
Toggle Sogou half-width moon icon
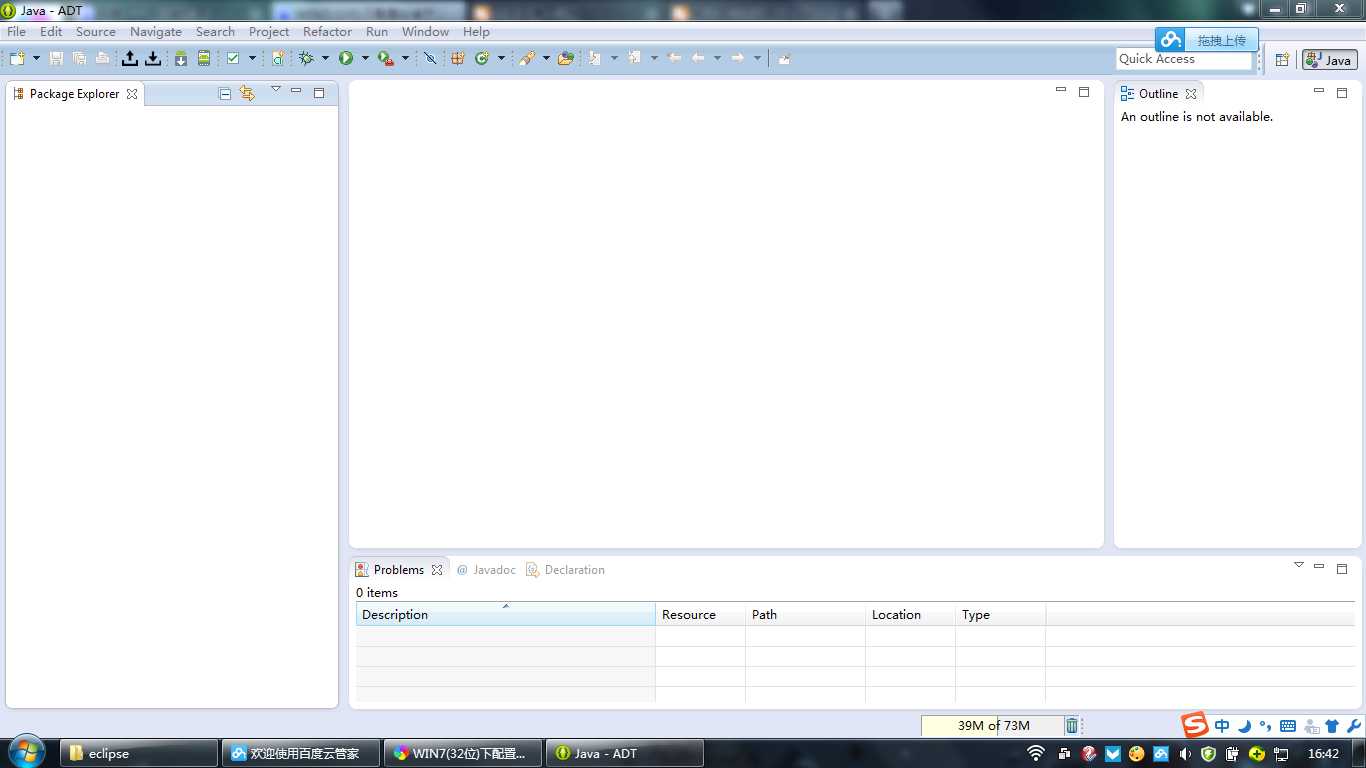[x=1244, y=726]
